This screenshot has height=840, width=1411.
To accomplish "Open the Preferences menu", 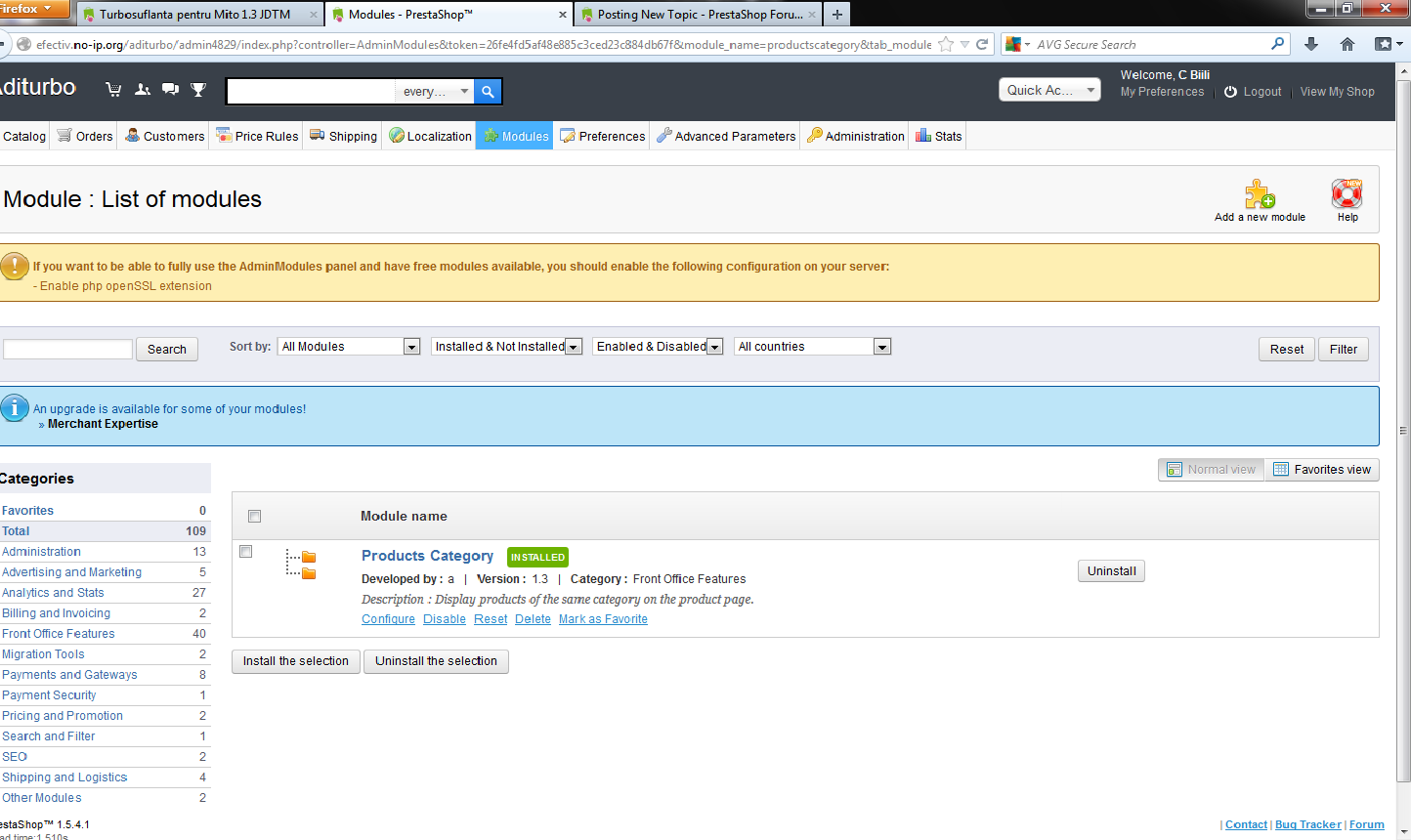I will (x=603, y=136).
